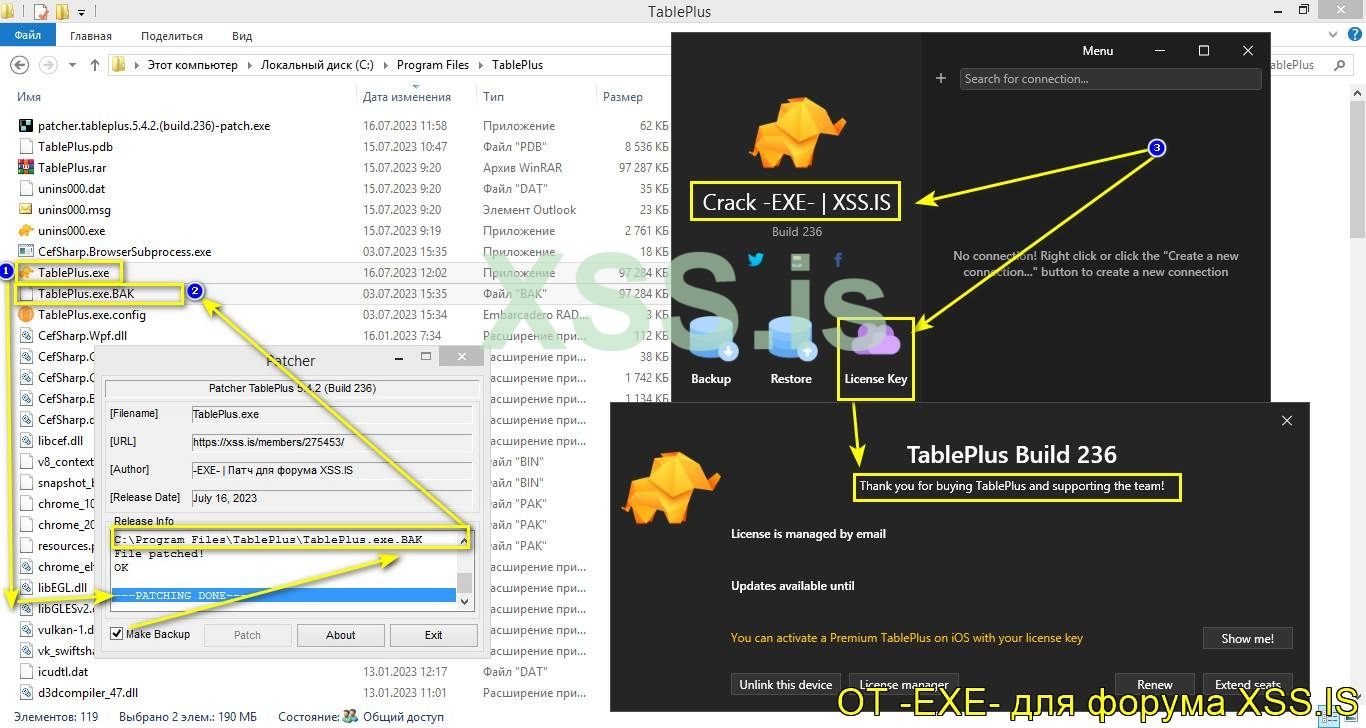Click the icudtl.dat file name
Image resolution: width=1366 pixels, height=728 pixels.
coord(63,672)
